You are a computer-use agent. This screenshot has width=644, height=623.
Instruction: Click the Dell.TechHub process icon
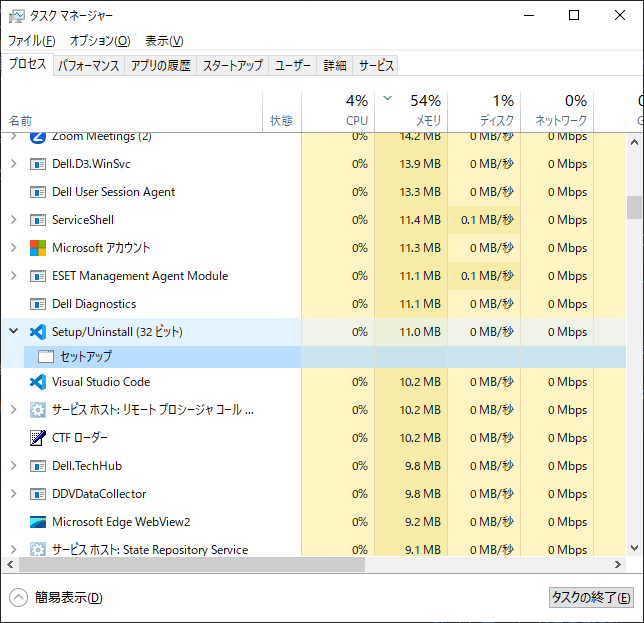click(38, 466)
